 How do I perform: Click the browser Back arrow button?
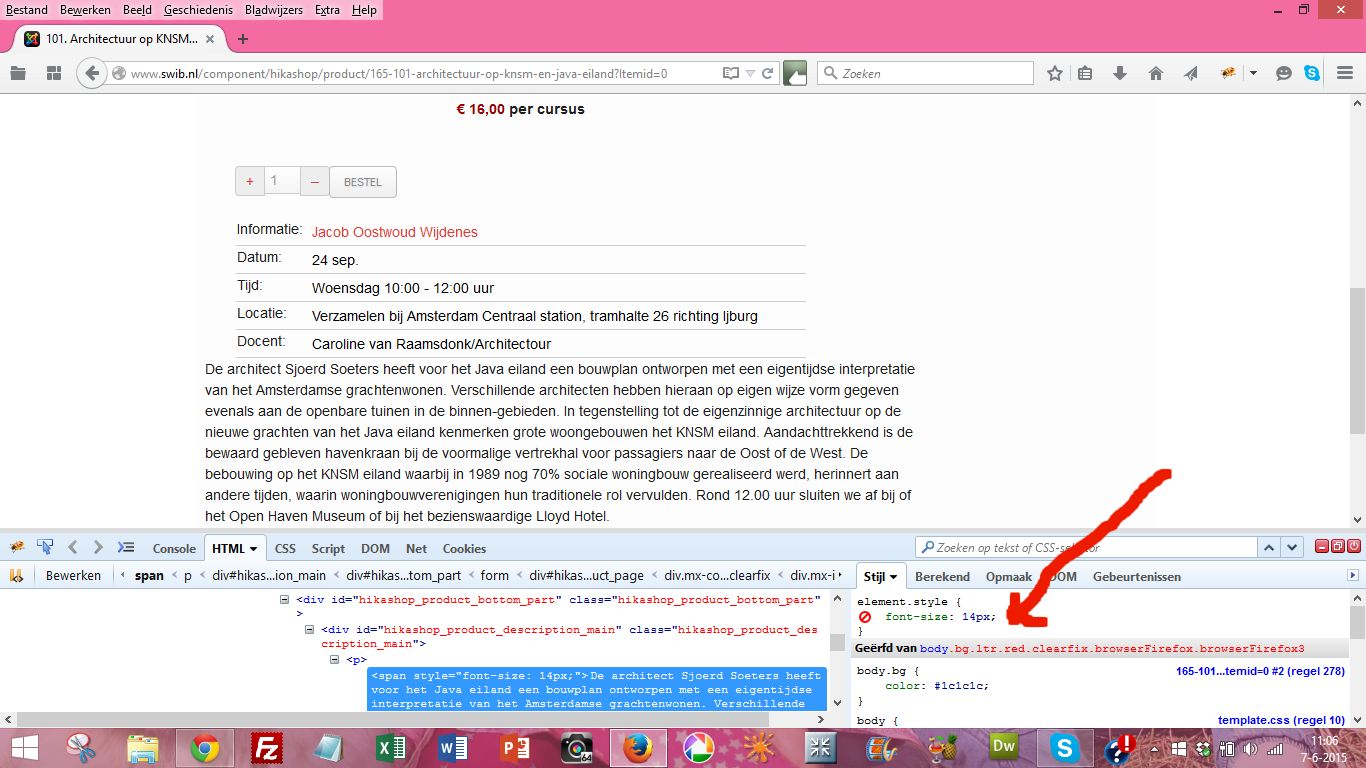click(92, 73)
